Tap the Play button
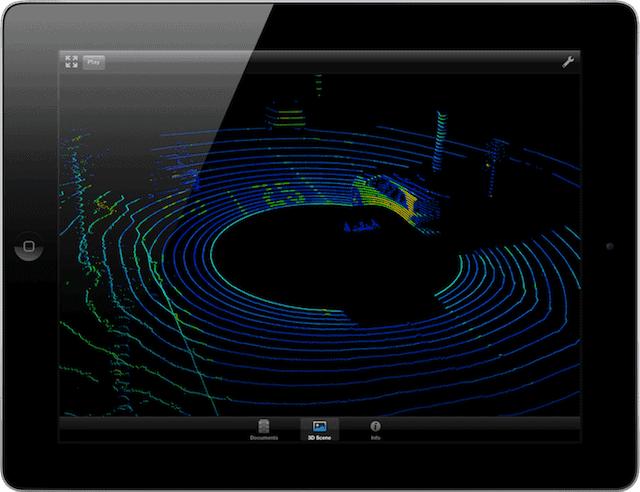640x492 pixels. pyautogui.click(x=94, y=62)
